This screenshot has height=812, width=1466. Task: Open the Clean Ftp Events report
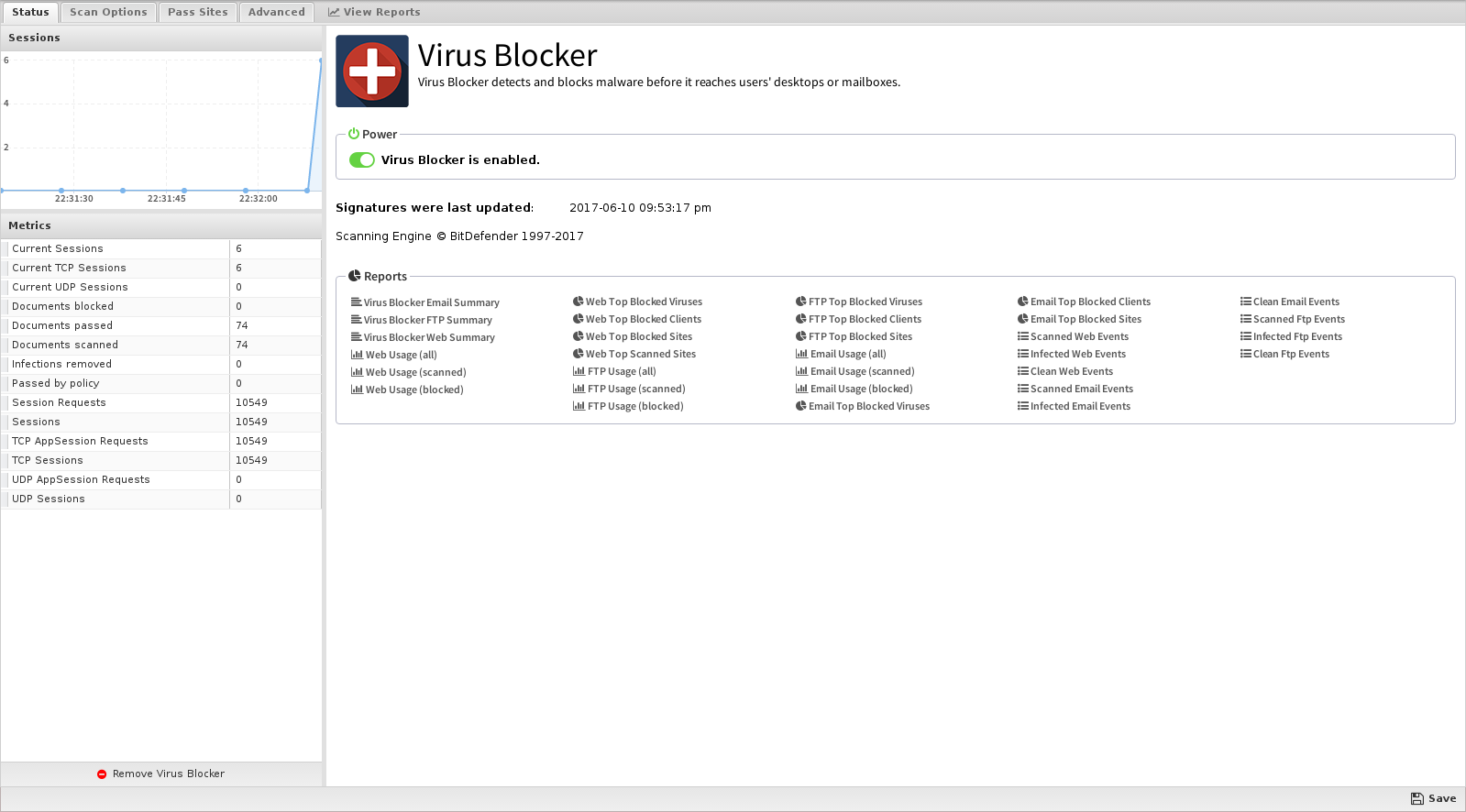point(1285,354)
